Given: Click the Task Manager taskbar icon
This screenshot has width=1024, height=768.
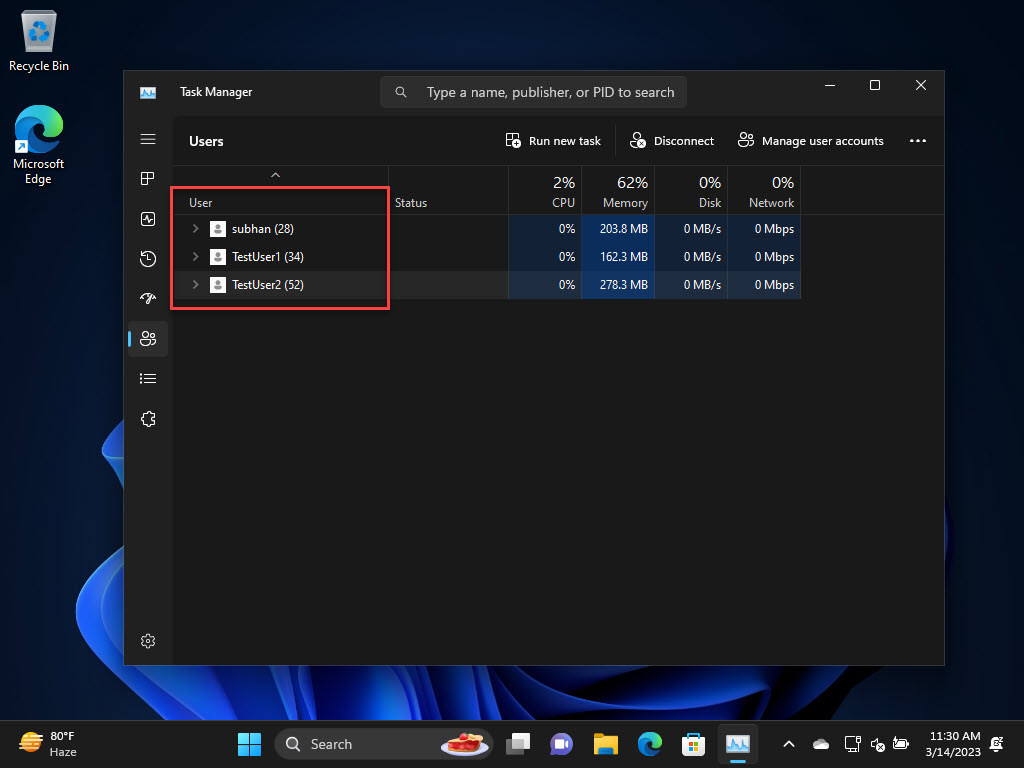Looking at the screenshot, I should (738, 744).
